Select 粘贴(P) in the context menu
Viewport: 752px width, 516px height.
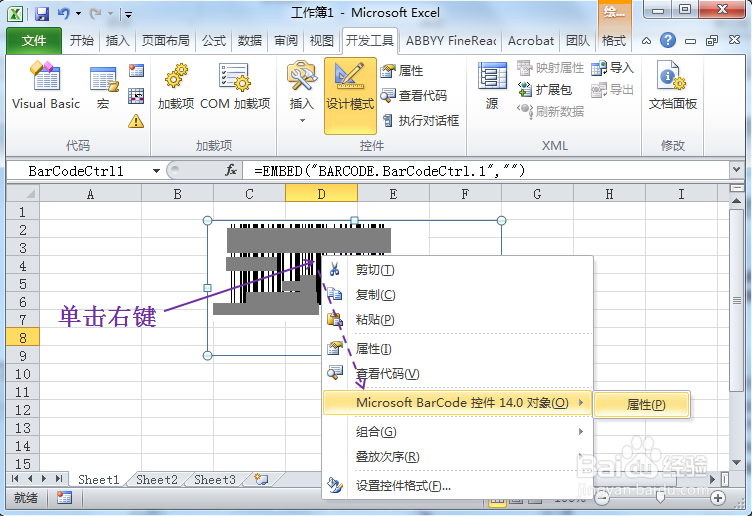(458, 319)
